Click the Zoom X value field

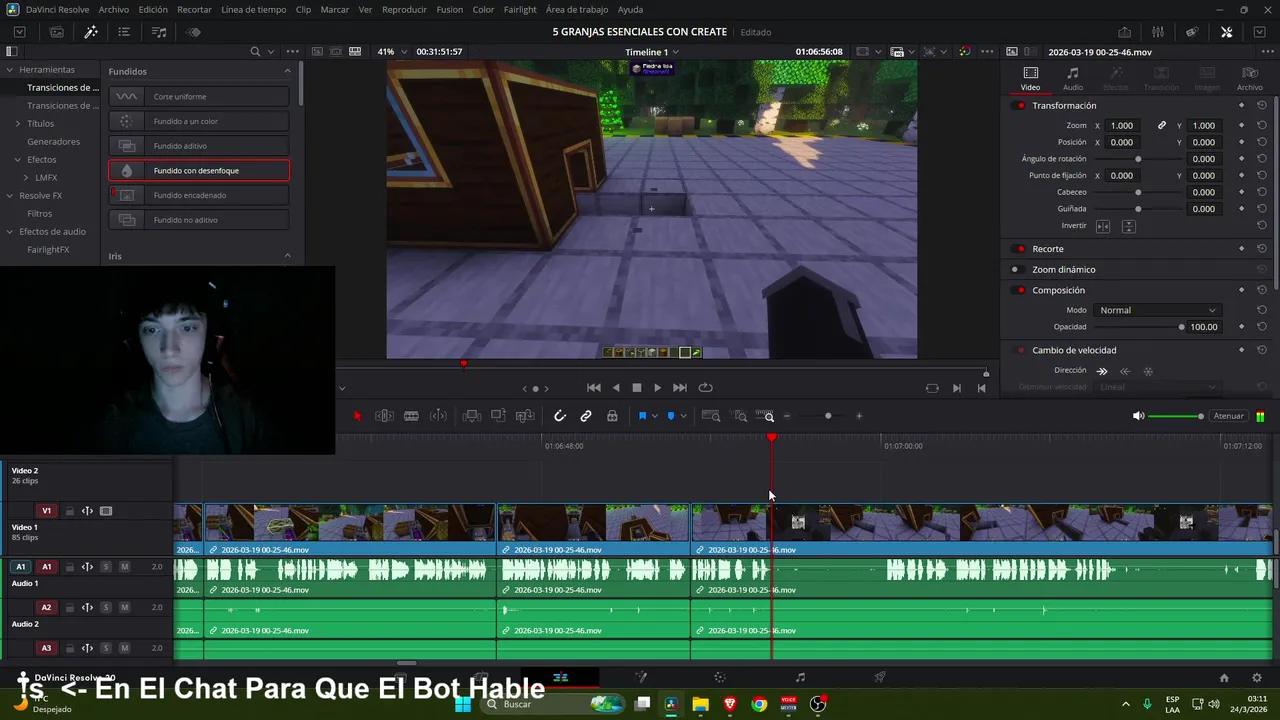point(1122,126)
